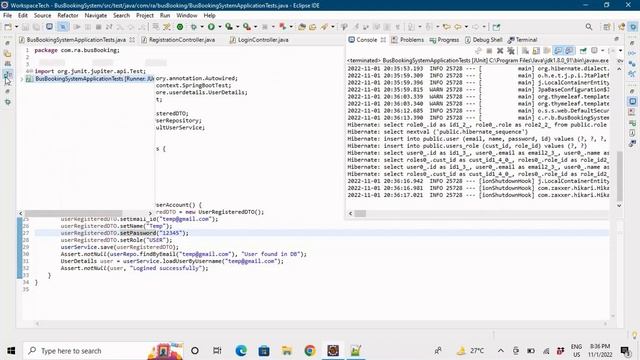The height and width of the screenshot is (360, 640).
Task: Expand BusBookingSystemApplicationTests runner tree item
Action: pos(22,79)
